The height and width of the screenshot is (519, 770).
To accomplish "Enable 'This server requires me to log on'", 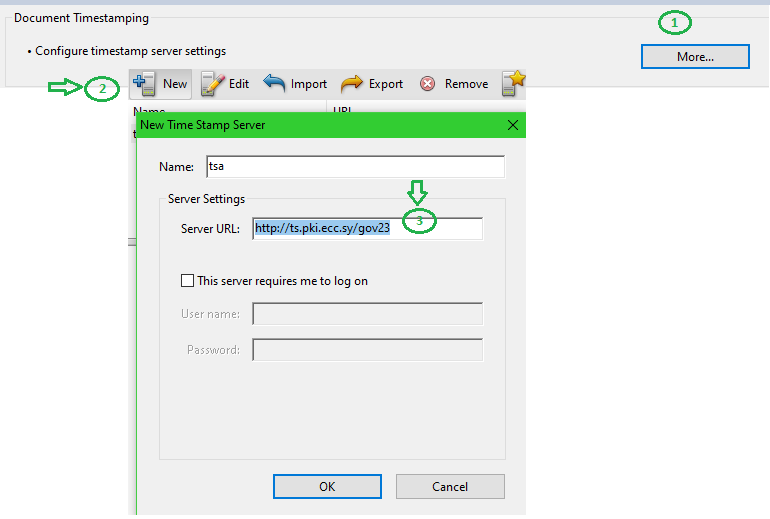I will (187, 281).
